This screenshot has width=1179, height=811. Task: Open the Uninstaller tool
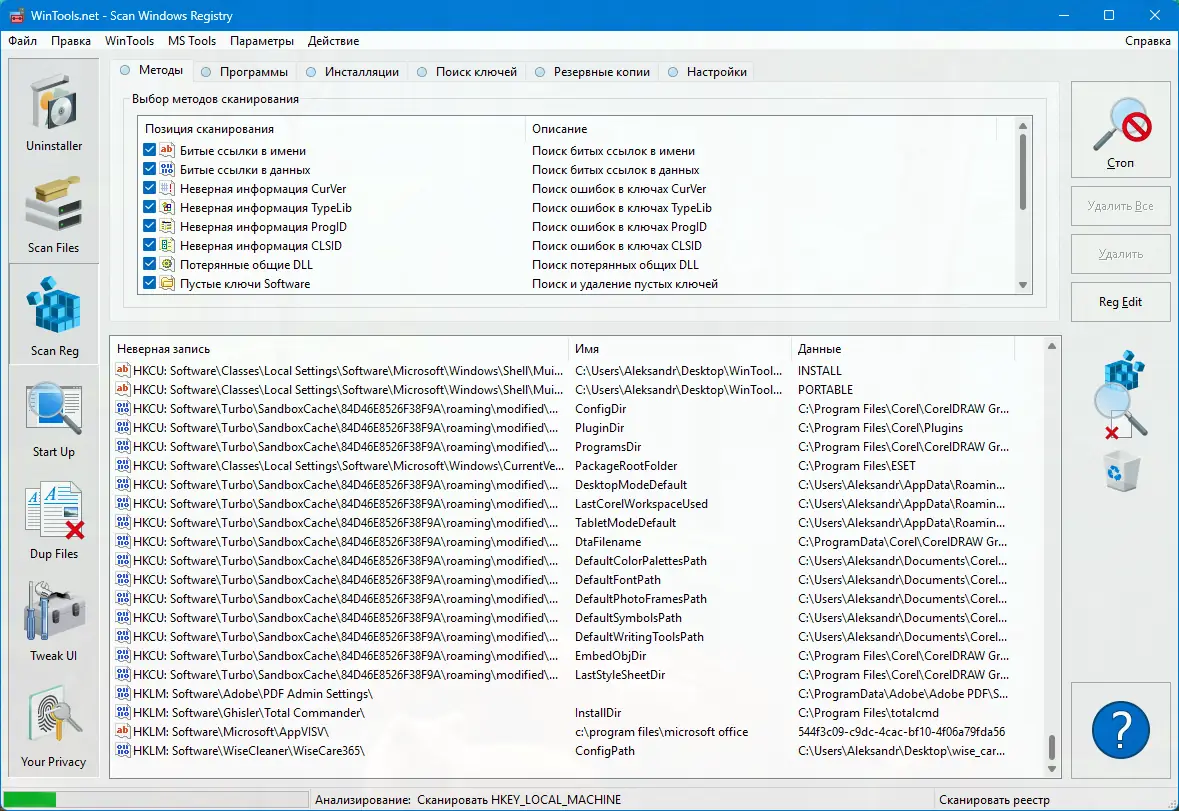coord(53,110)
